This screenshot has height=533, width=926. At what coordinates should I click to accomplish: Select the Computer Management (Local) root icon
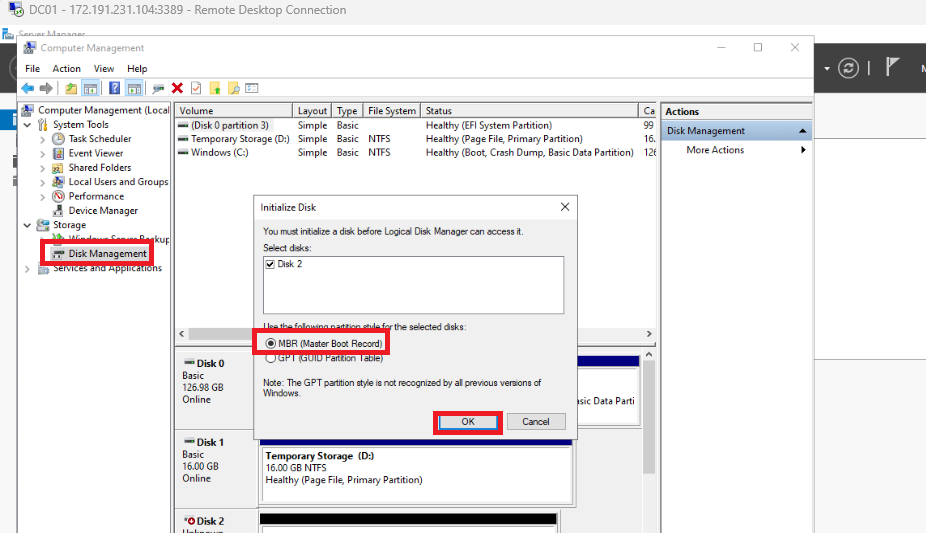coord(28,110)
